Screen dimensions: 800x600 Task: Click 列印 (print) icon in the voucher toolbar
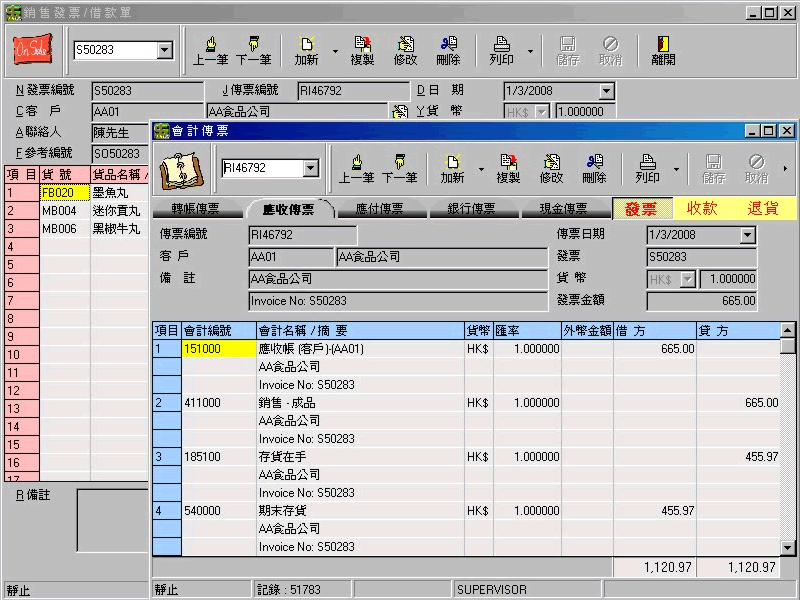coord(647,168)
